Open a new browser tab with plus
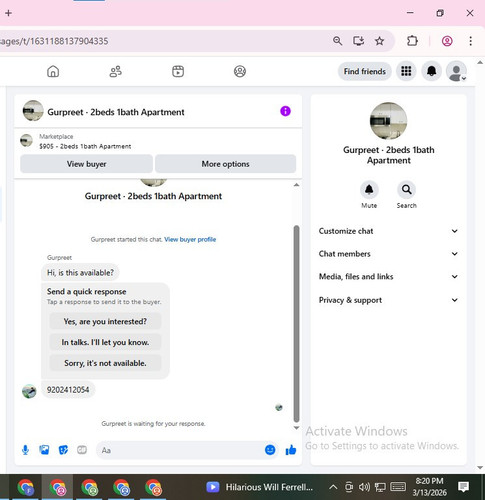The height and width of the screenshot is (500, 485). [9, 13]
